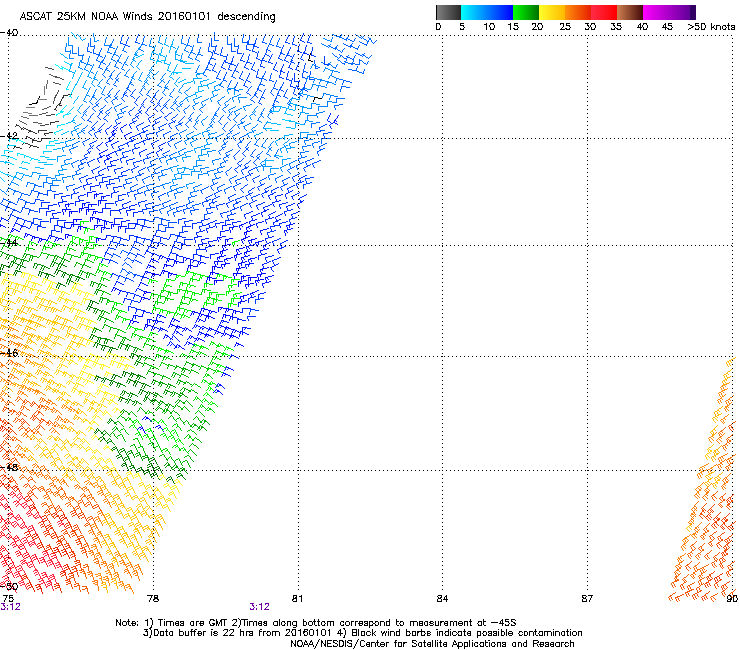Click the '90' longitude axis label
740x650 pixels.
coord(732,599)
